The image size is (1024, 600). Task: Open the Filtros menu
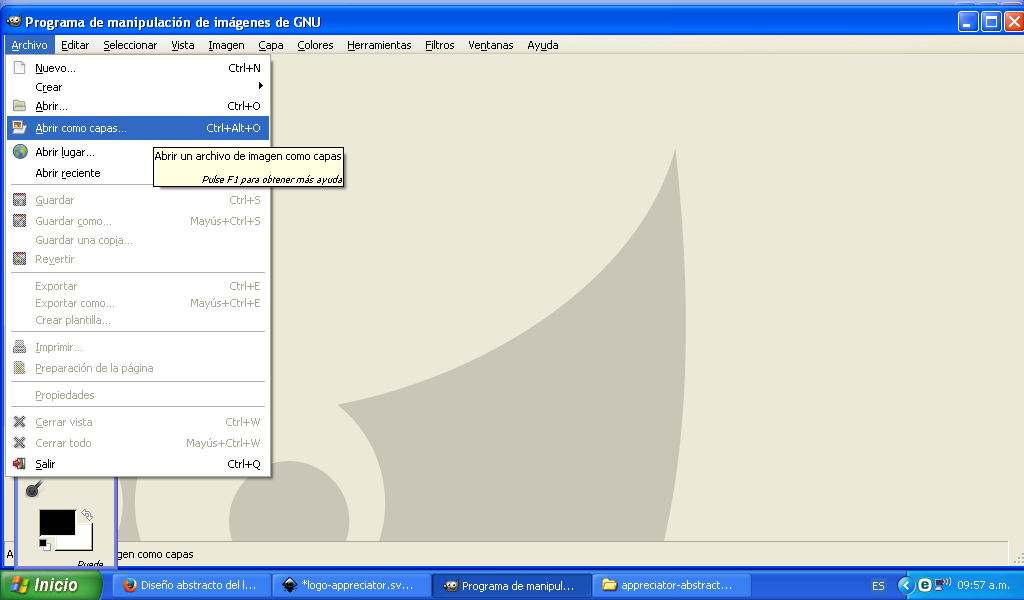(440, 45)
